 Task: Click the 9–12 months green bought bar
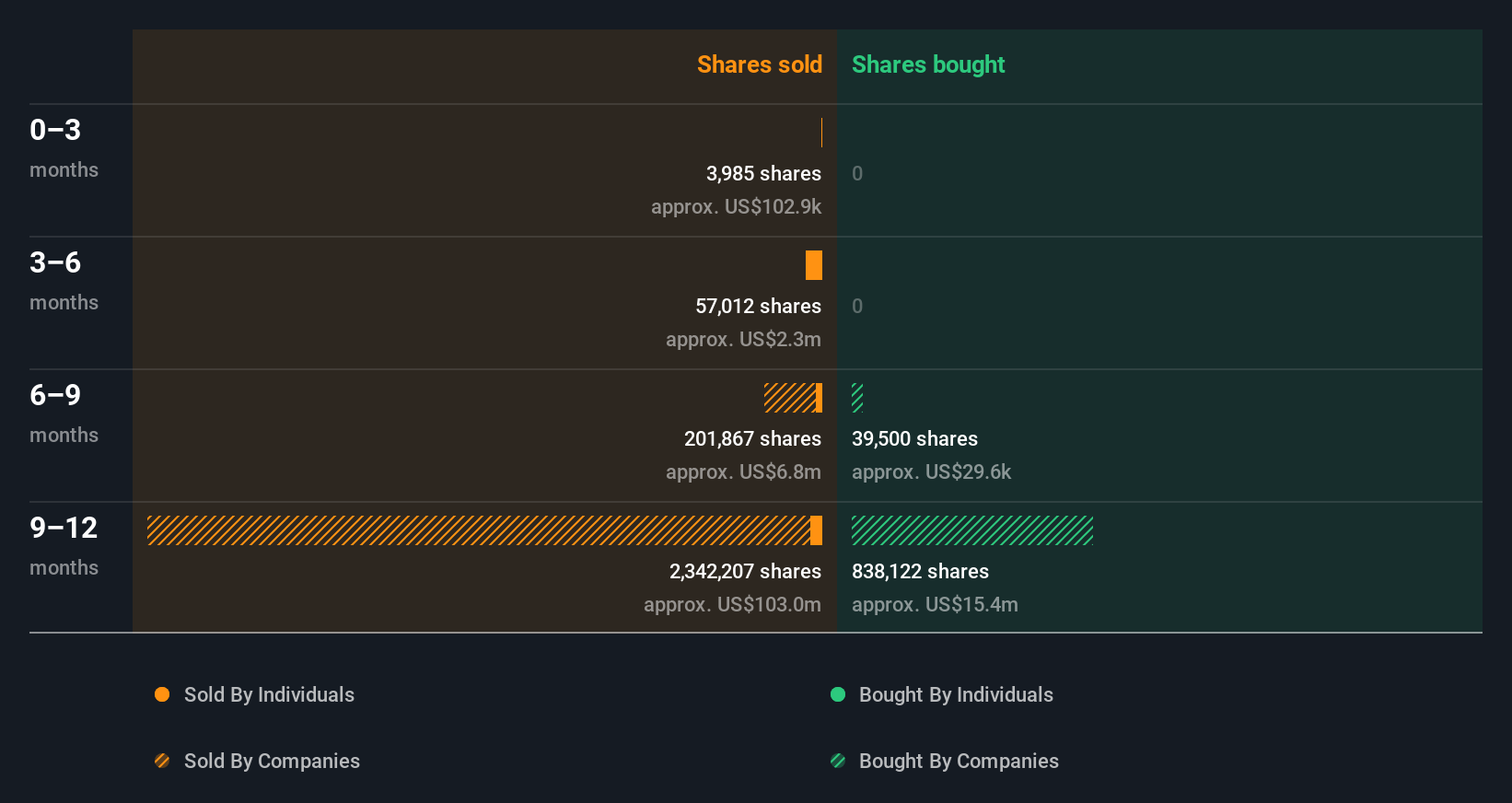coord(972,530)
